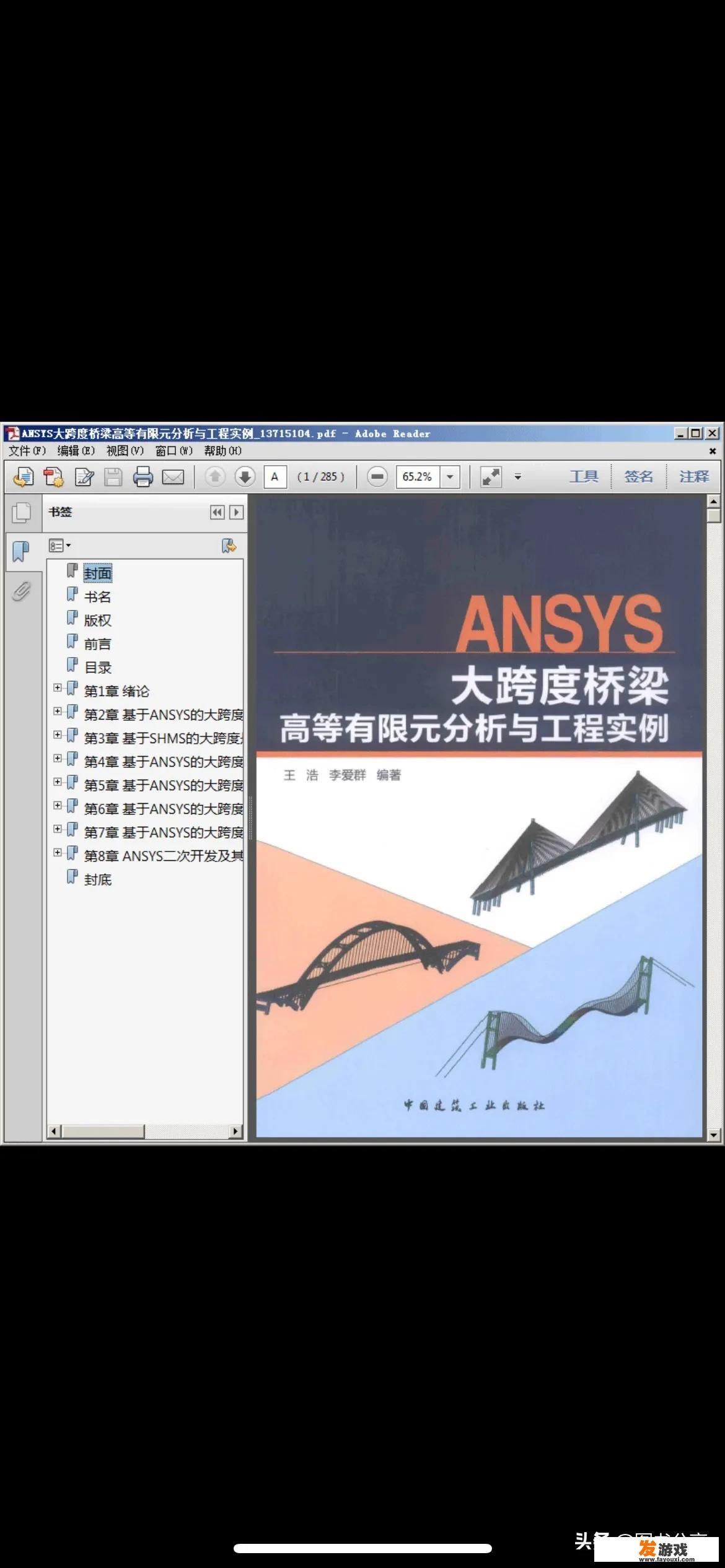Click the zoom out minus button
The image size is (725, 1568).
coord(377,476)
